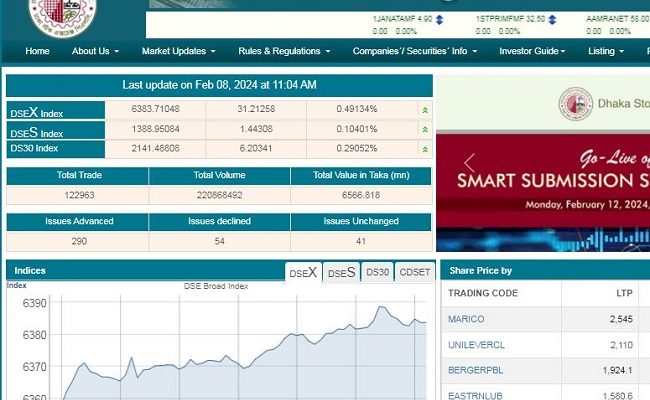Click the DSE Broad Index chart area

point(230,350)
